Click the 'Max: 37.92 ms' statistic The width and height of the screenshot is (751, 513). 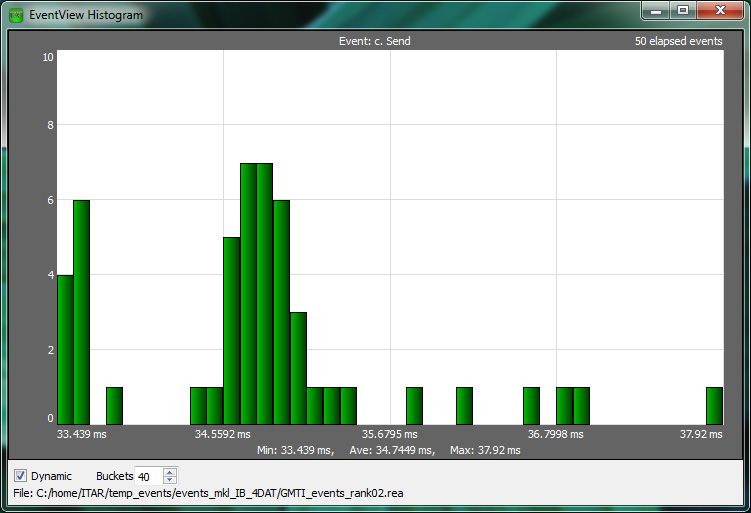click(x=485, y=450)
